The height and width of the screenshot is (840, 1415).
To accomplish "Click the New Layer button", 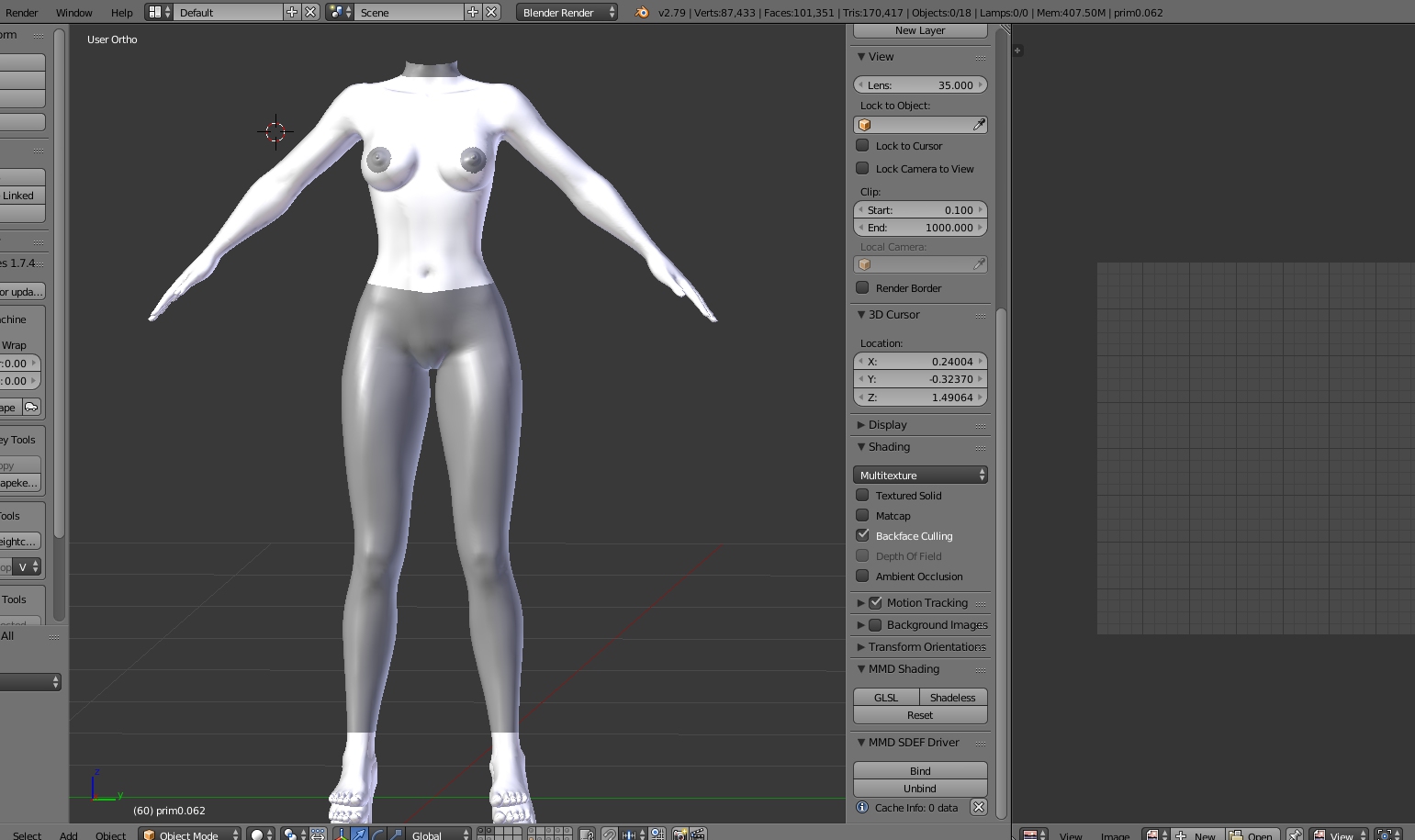I will click(x=920, y=30).
